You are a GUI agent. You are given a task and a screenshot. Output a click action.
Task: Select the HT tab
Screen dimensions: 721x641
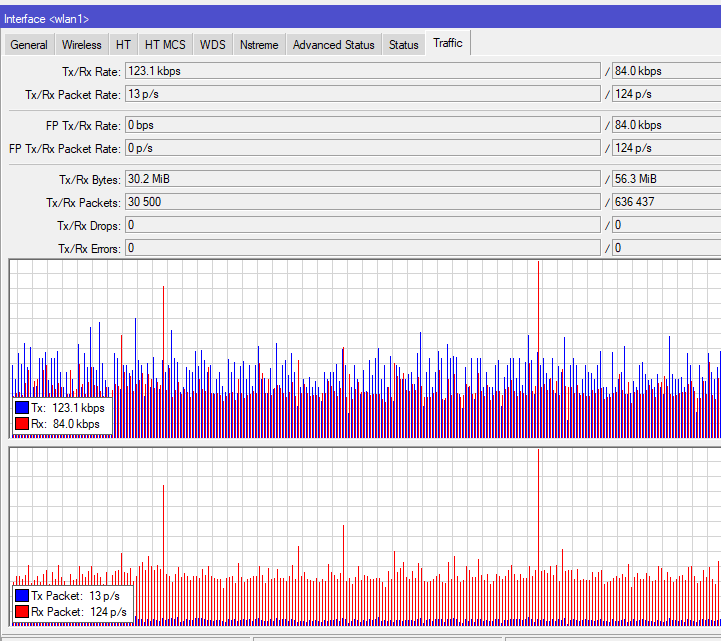tap(123, 45)
